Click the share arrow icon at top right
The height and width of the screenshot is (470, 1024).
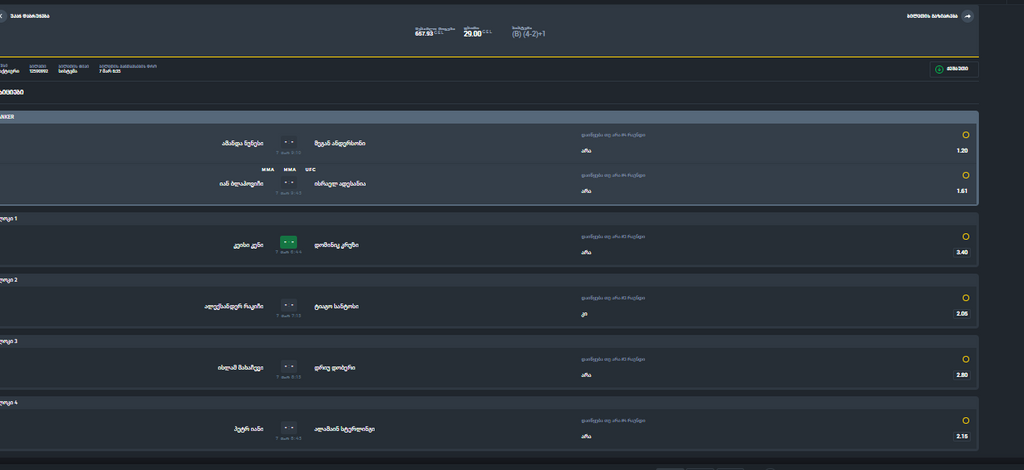click(x=967, y=16)
